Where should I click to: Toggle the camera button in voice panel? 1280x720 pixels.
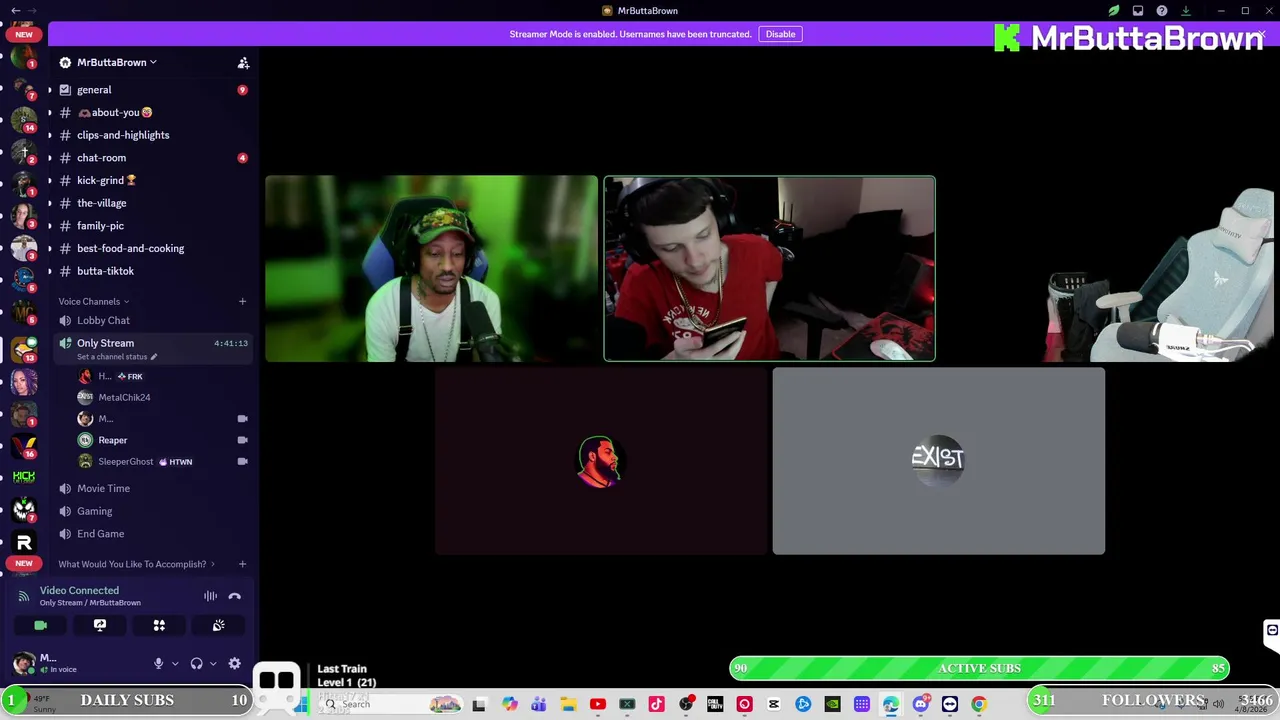[41, 625]
